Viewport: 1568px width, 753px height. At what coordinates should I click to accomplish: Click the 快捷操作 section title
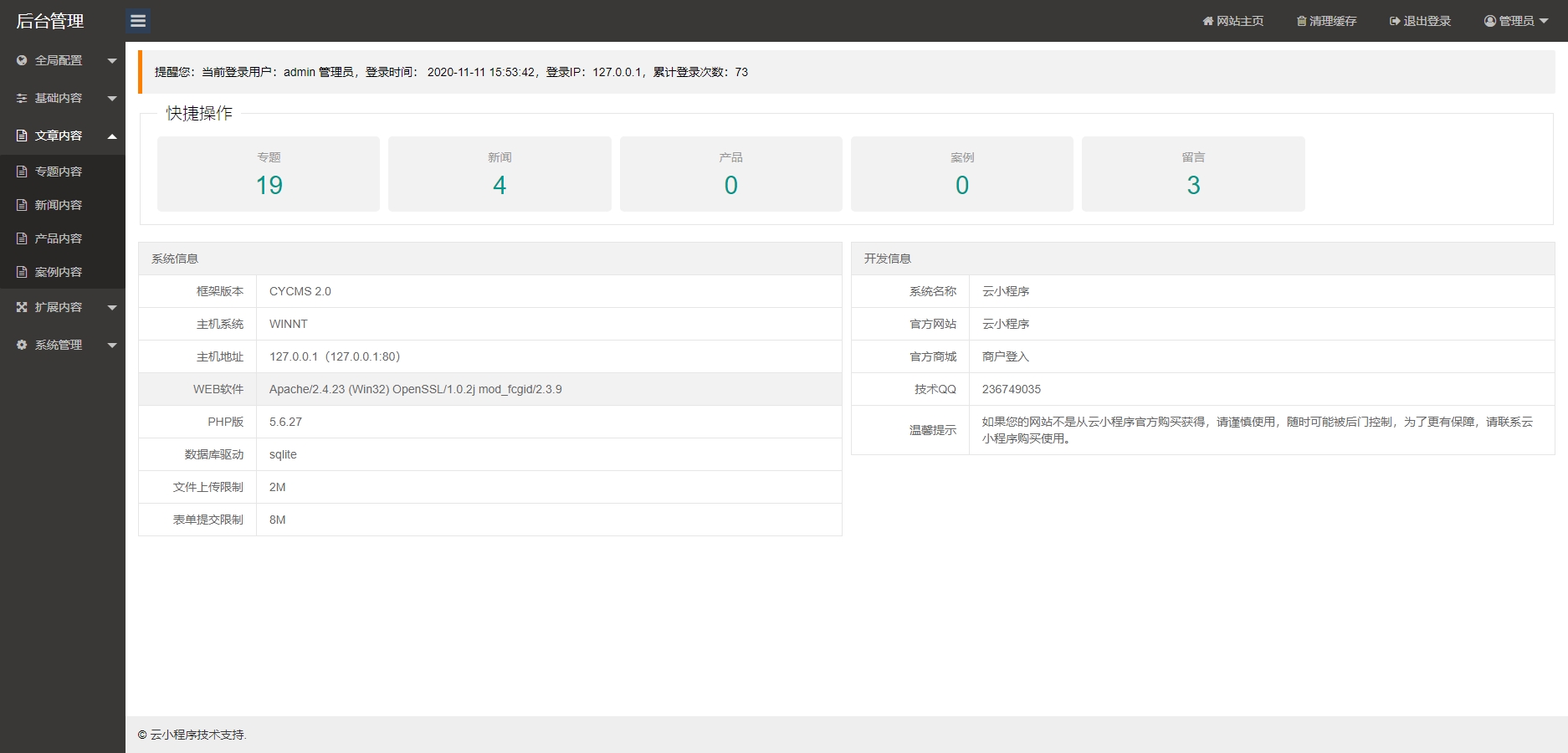pyautogui.click(x=199, y=113)
